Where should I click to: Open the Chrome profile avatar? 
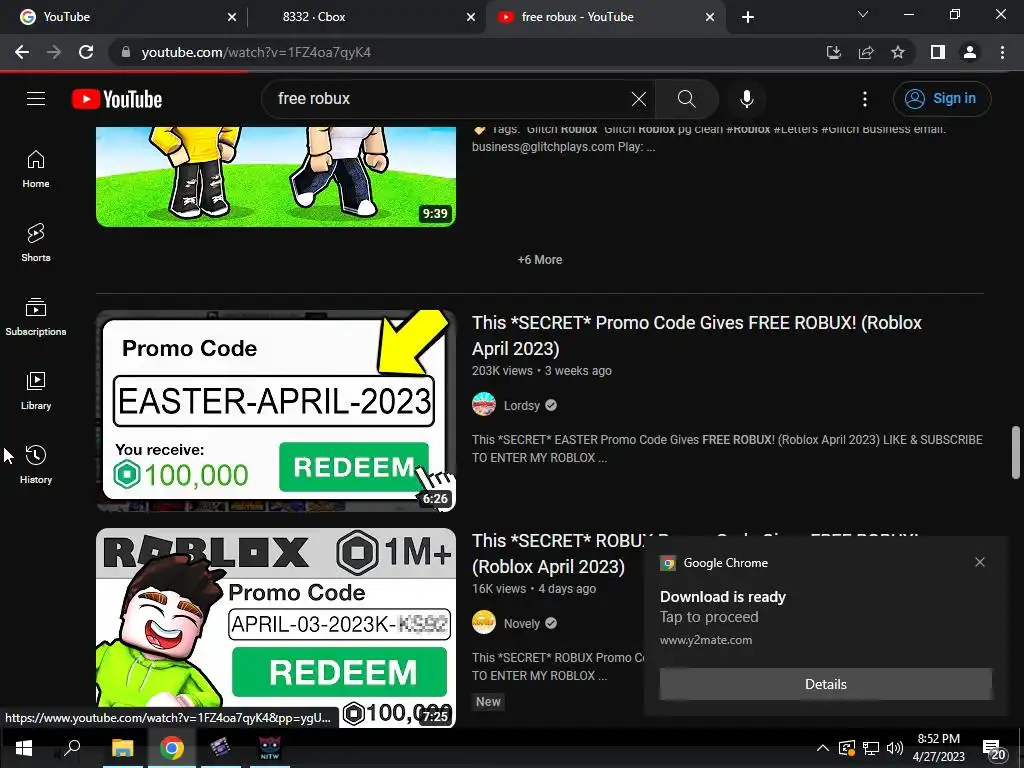tap(970, 52)
